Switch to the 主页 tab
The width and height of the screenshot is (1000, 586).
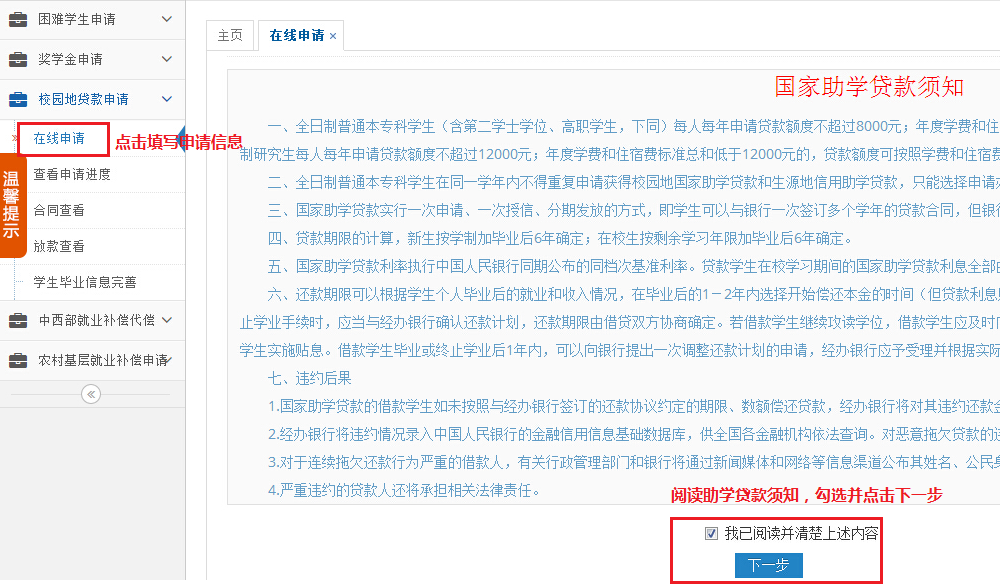(230, 35)
